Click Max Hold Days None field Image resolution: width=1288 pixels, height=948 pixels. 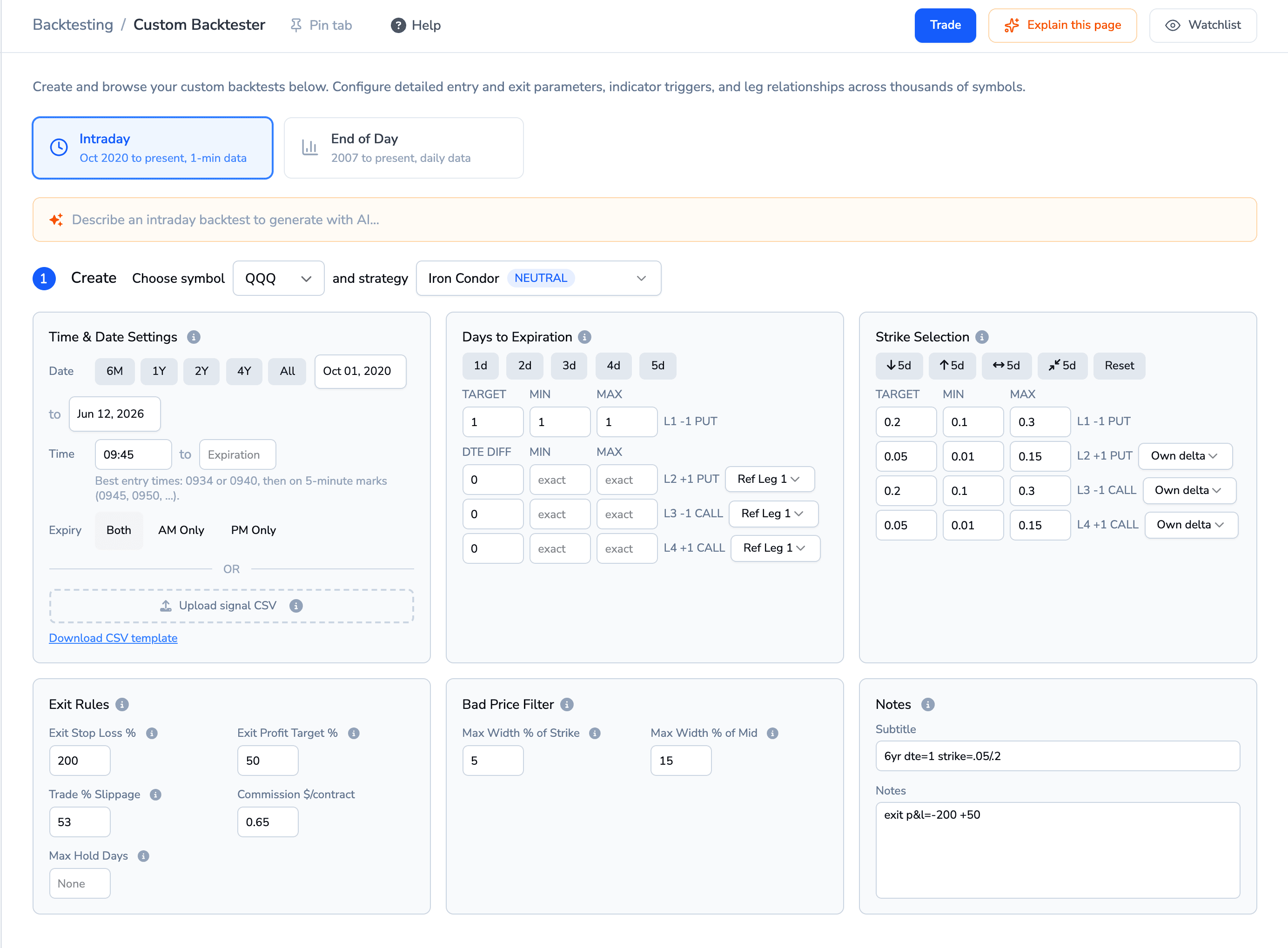click(80, 884)
